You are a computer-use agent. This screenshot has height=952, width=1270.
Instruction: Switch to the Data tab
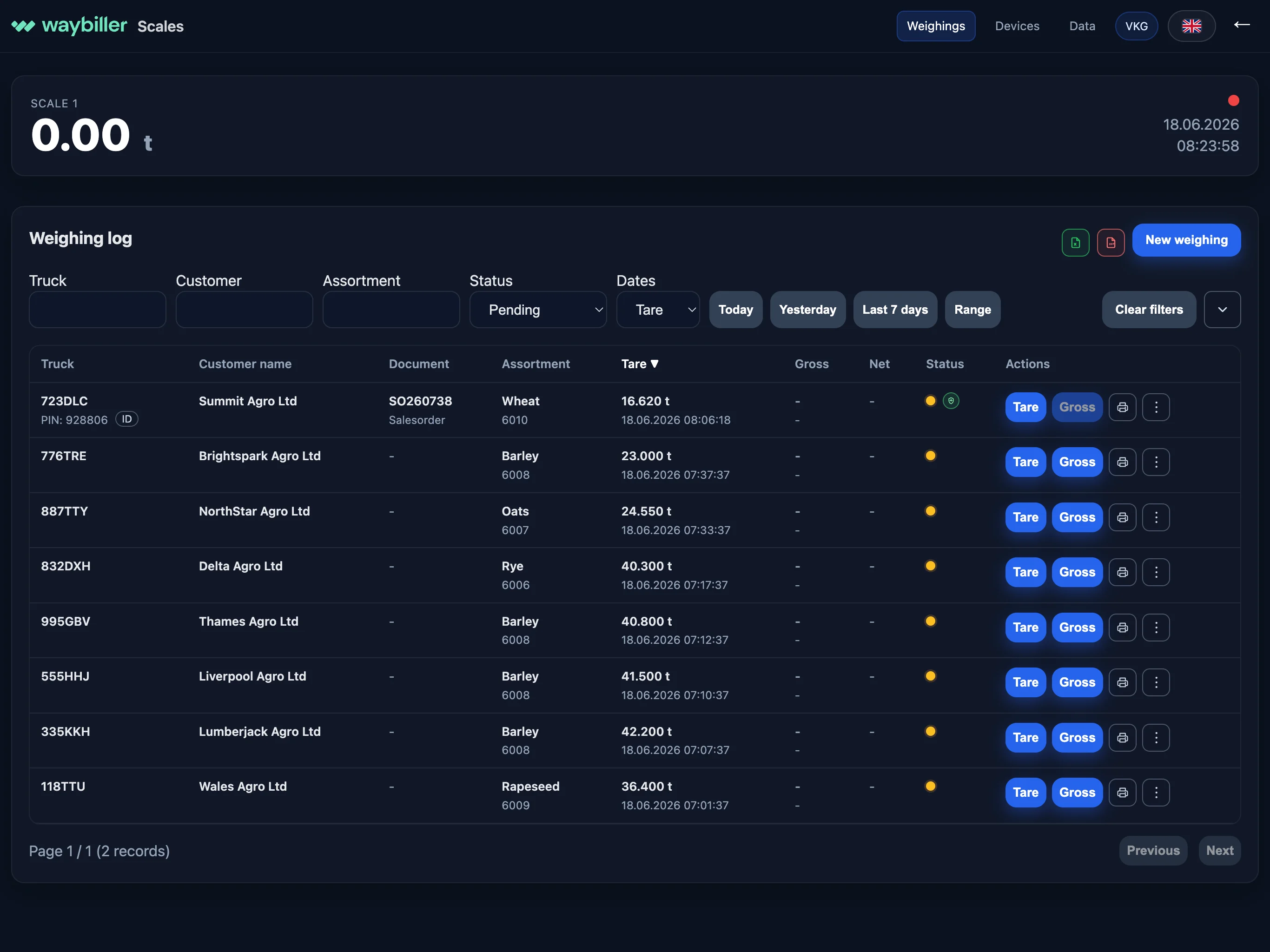1082,26
